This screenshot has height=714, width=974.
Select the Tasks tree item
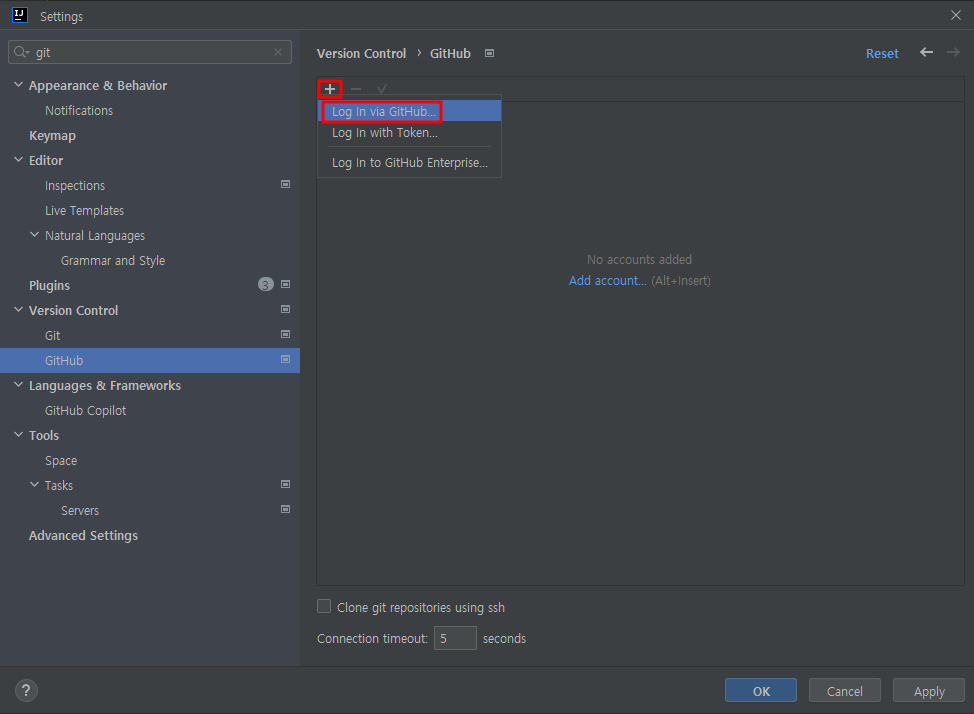point(58,485)
